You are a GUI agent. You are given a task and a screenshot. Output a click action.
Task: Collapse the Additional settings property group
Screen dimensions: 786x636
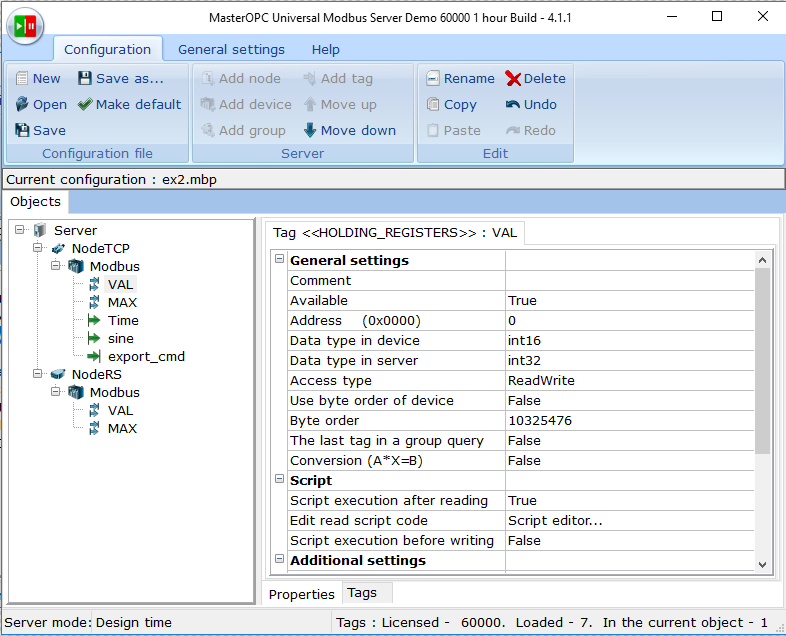tap(280, 559)
